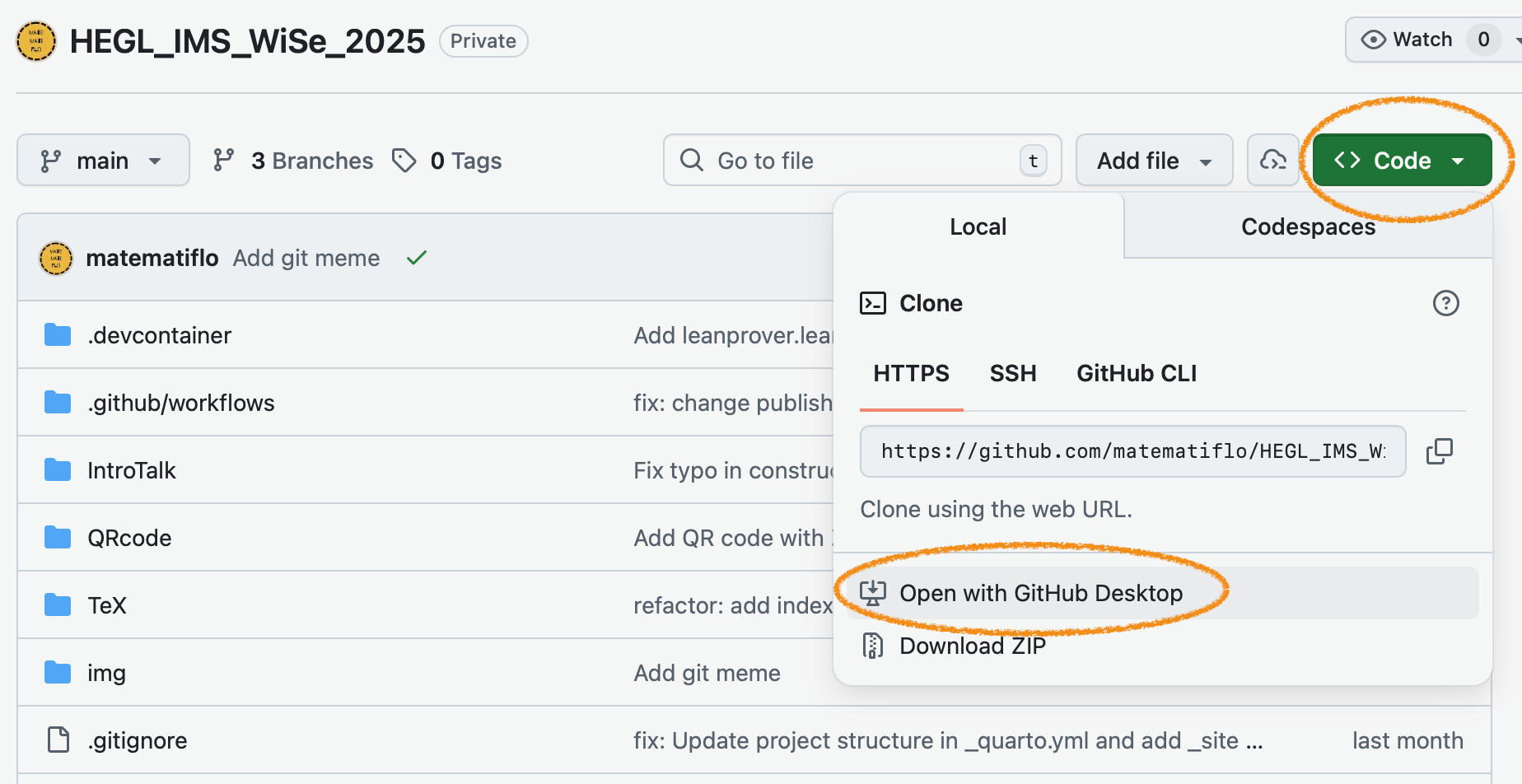Download the repository as ZIP
Screen dimensions: 1522x784
pos(972,646)
